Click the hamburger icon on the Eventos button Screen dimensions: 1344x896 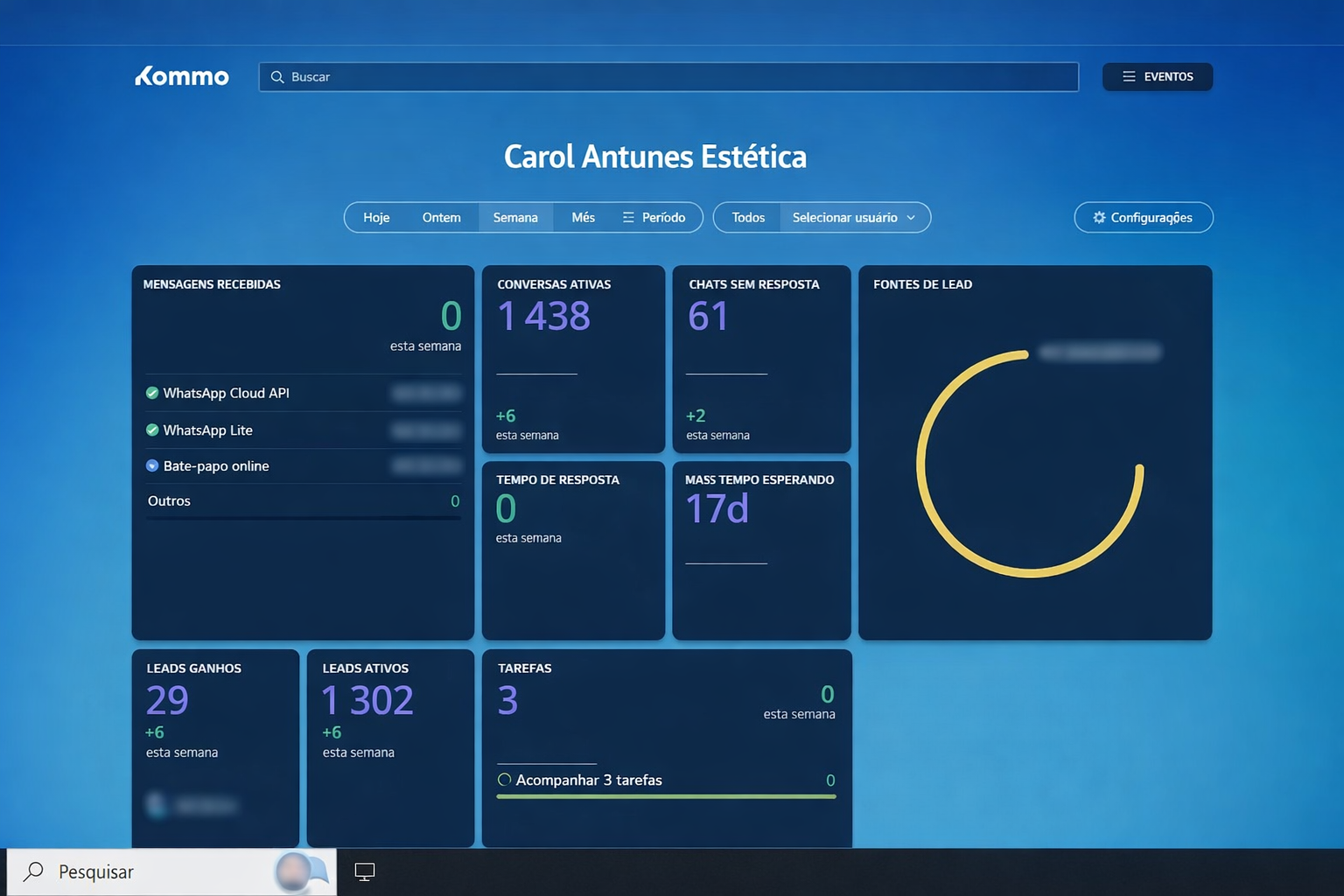[1129, 76]
